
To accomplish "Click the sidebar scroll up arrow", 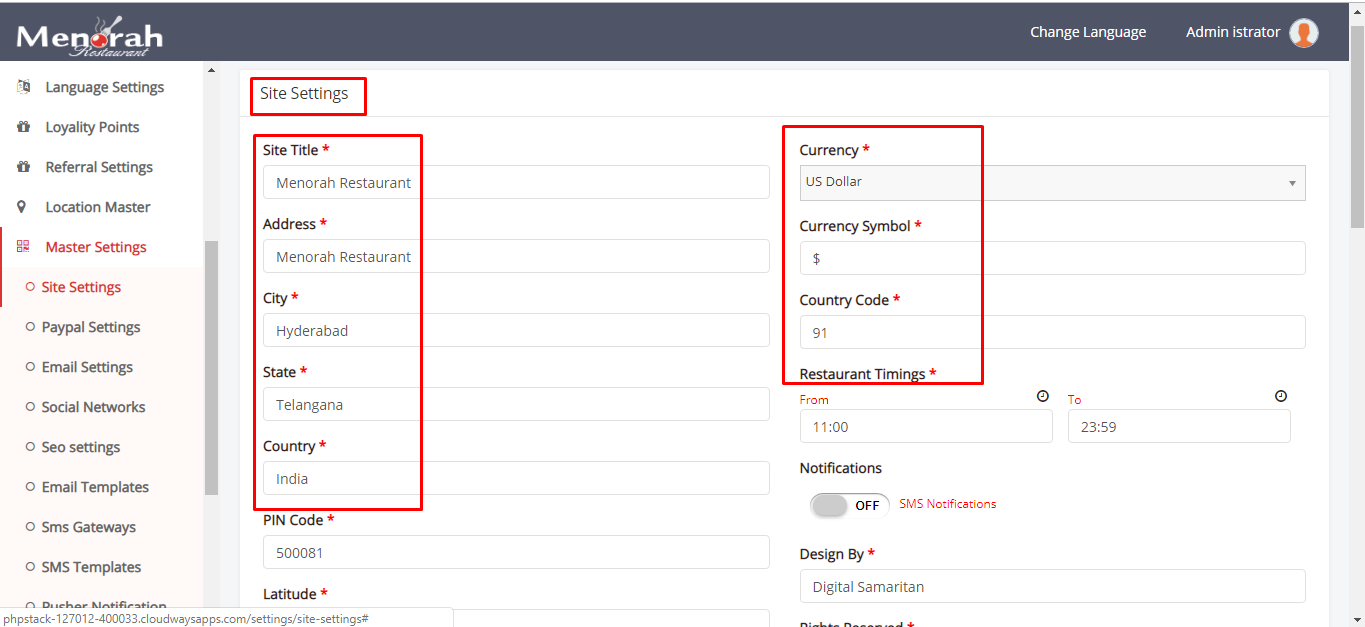I will coord(211,70).
